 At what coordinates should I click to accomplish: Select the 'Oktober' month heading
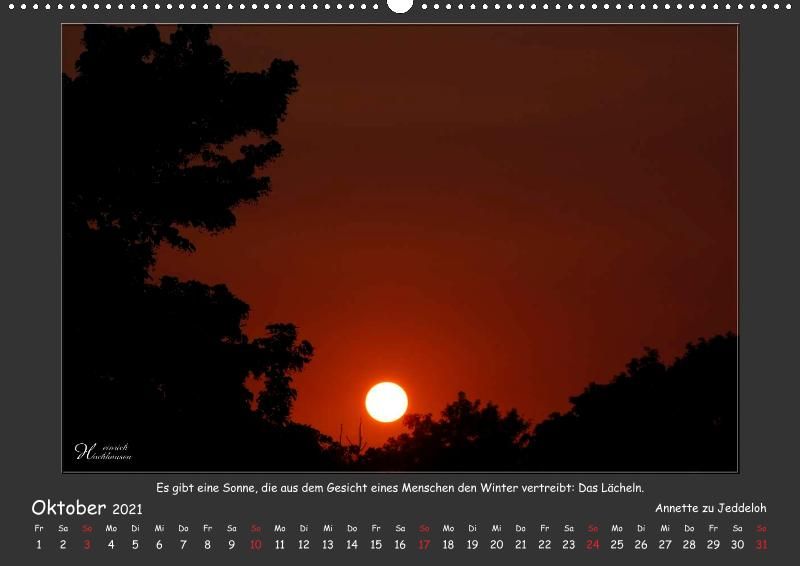pos(69,508)
